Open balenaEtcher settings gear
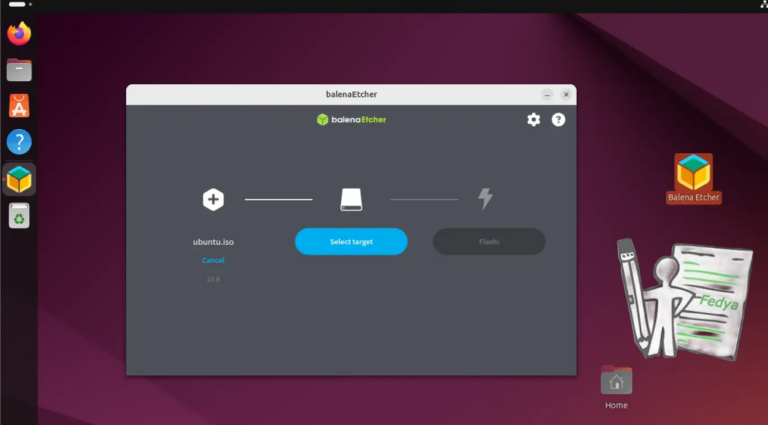768x425 pixels. (533, 119)
